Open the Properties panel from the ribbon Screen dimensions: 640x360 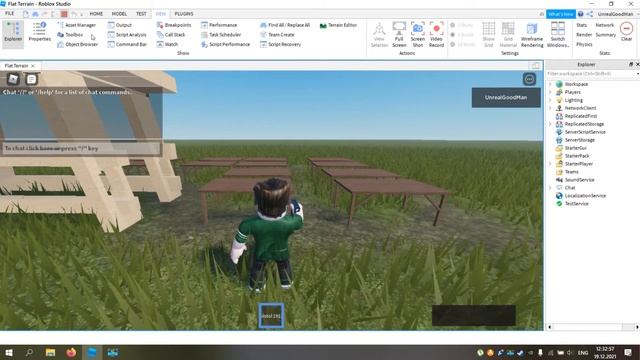click(40, 33)
